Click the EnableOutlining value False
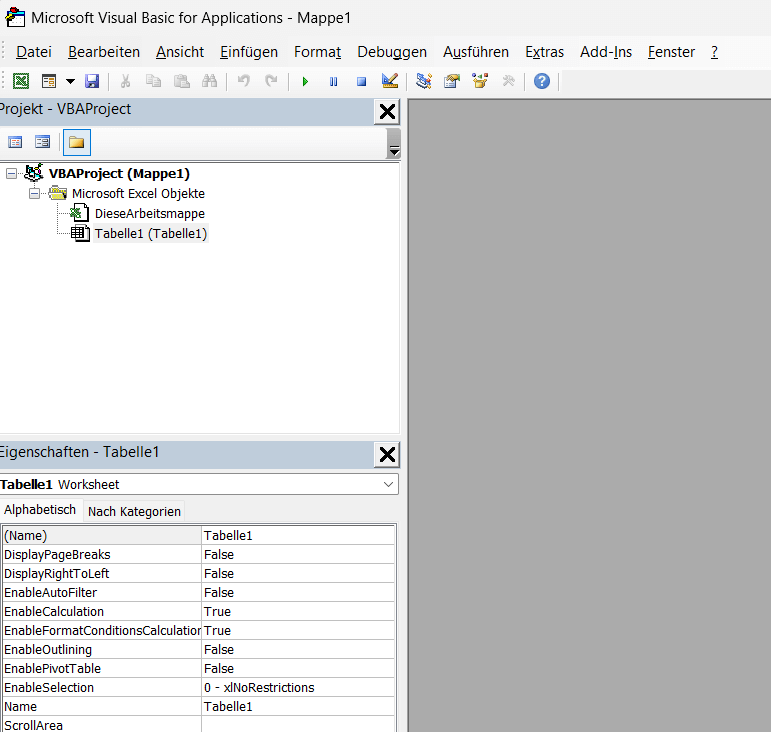771x732 pixels. tap(298, 649)
